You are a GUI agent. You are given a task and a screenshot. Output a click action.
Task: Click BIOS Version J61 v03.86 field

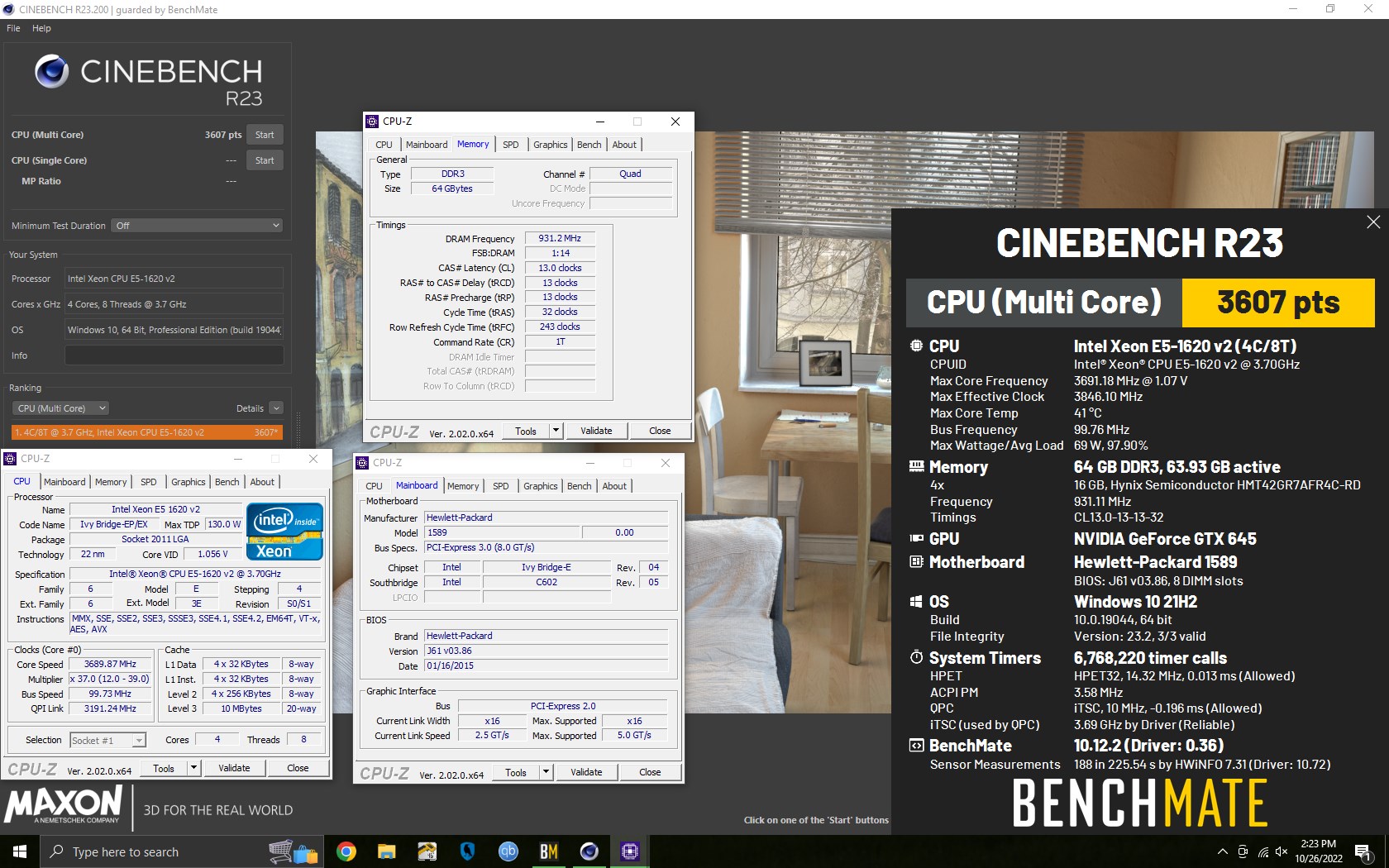coord(546,651)
